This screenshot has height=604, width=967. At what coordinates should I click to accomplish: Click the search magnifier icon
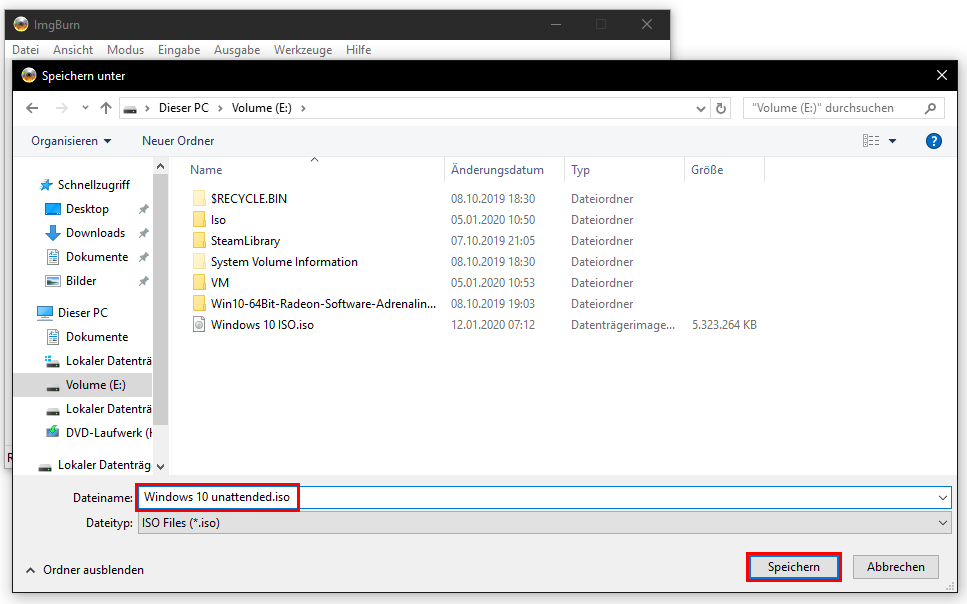(931, 109)
